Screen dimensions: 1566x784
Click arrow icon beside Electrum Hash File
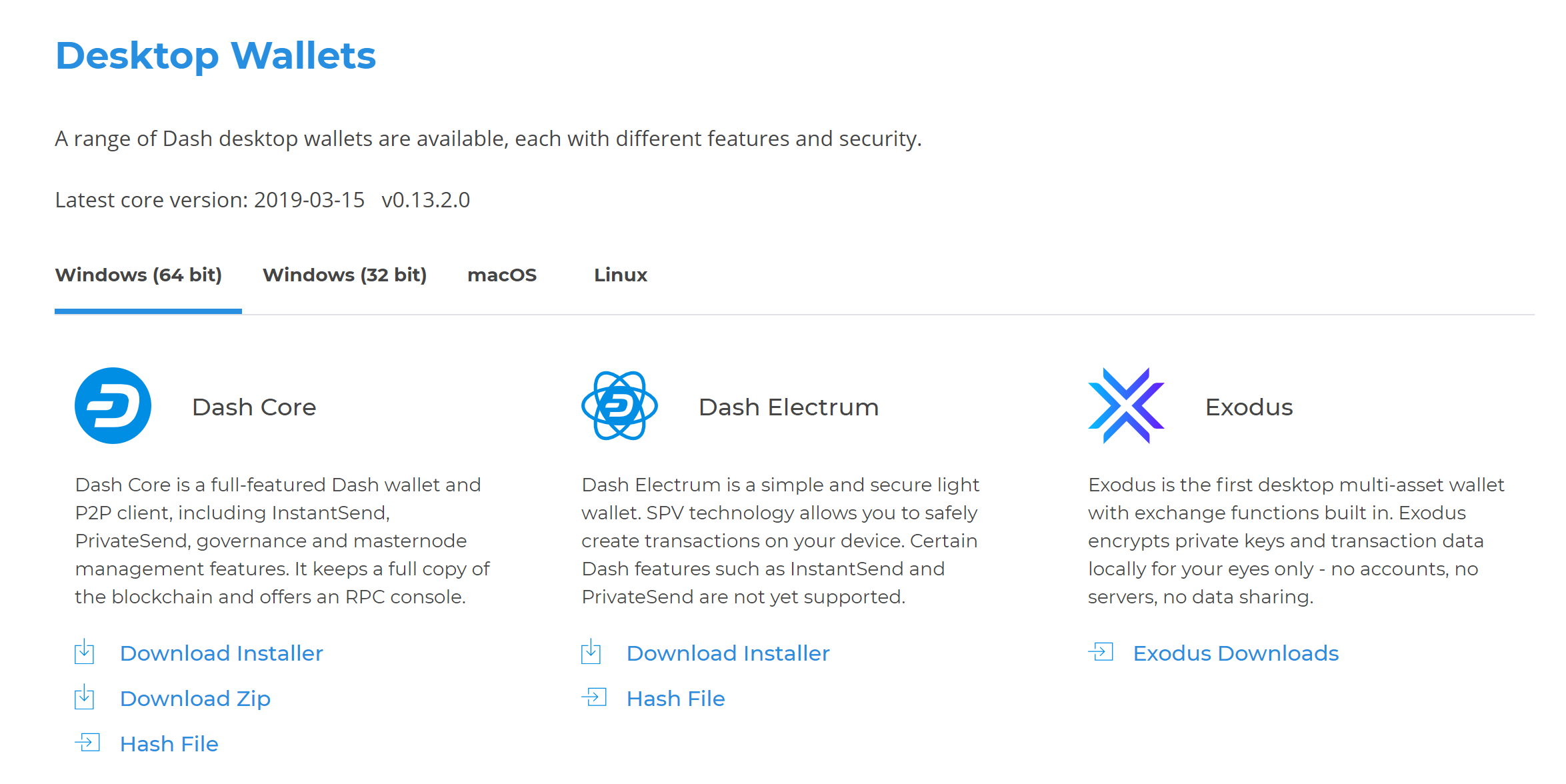(x=594, y=697)
